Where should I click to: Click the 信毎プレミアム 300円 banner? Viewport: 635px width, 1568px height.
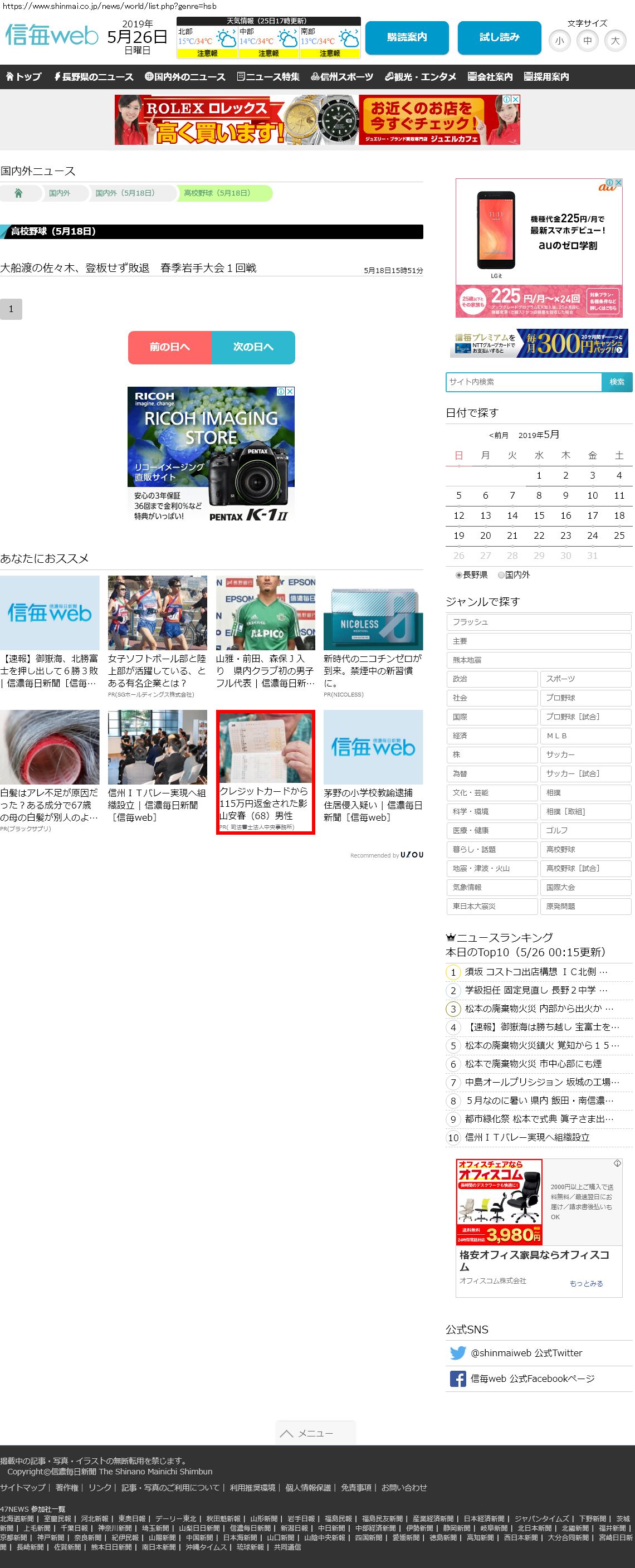(x=539, y=343)
